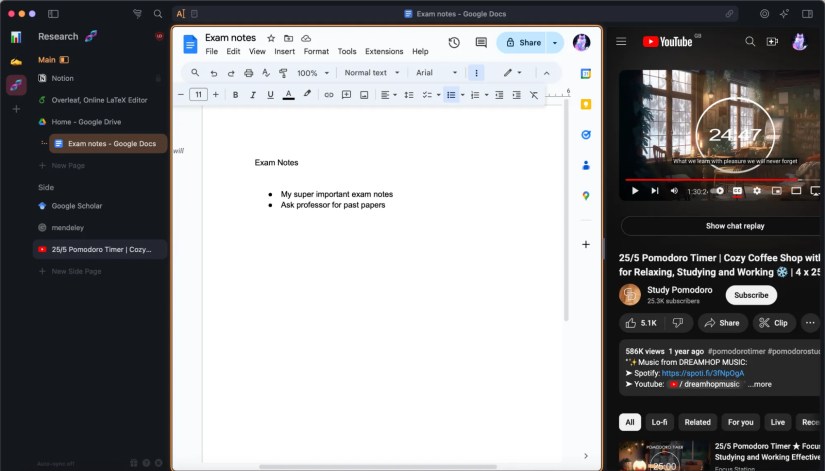Click the redo icon in Docs toolbar
The height and width of the screenshot is (471, 825).
pos(231,73)
